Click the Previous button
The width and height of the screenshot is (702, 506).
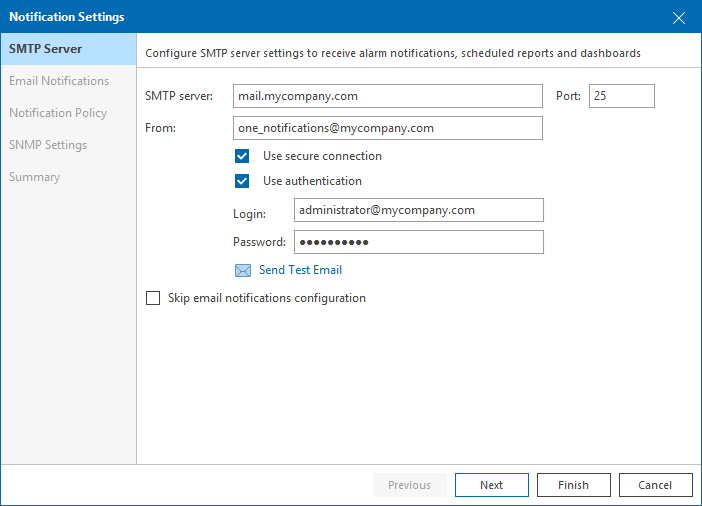[409, 485]
